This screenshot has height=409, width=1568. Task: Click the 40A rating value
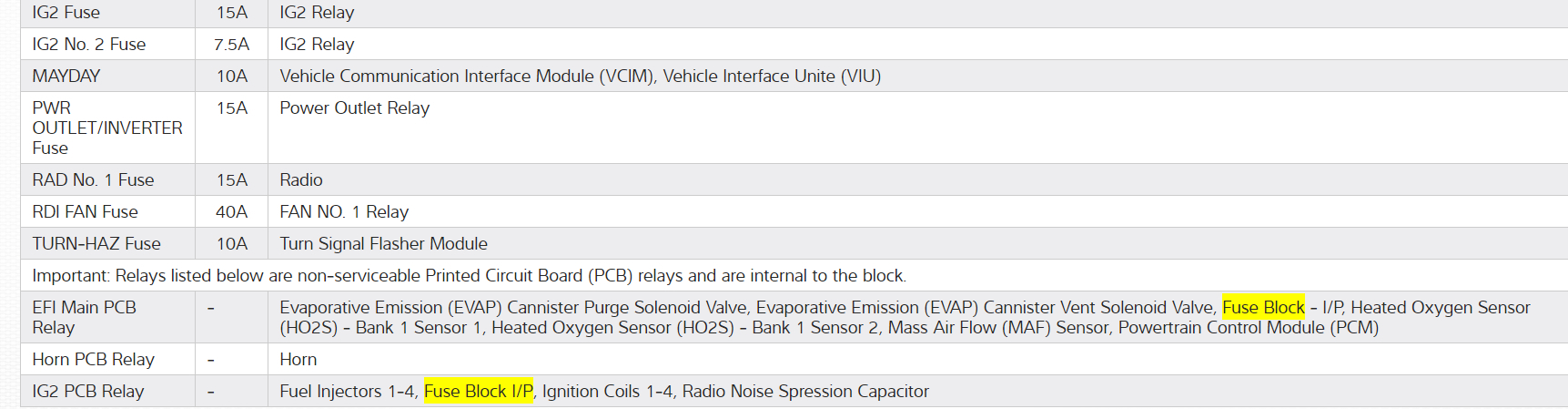click(231, 212)
